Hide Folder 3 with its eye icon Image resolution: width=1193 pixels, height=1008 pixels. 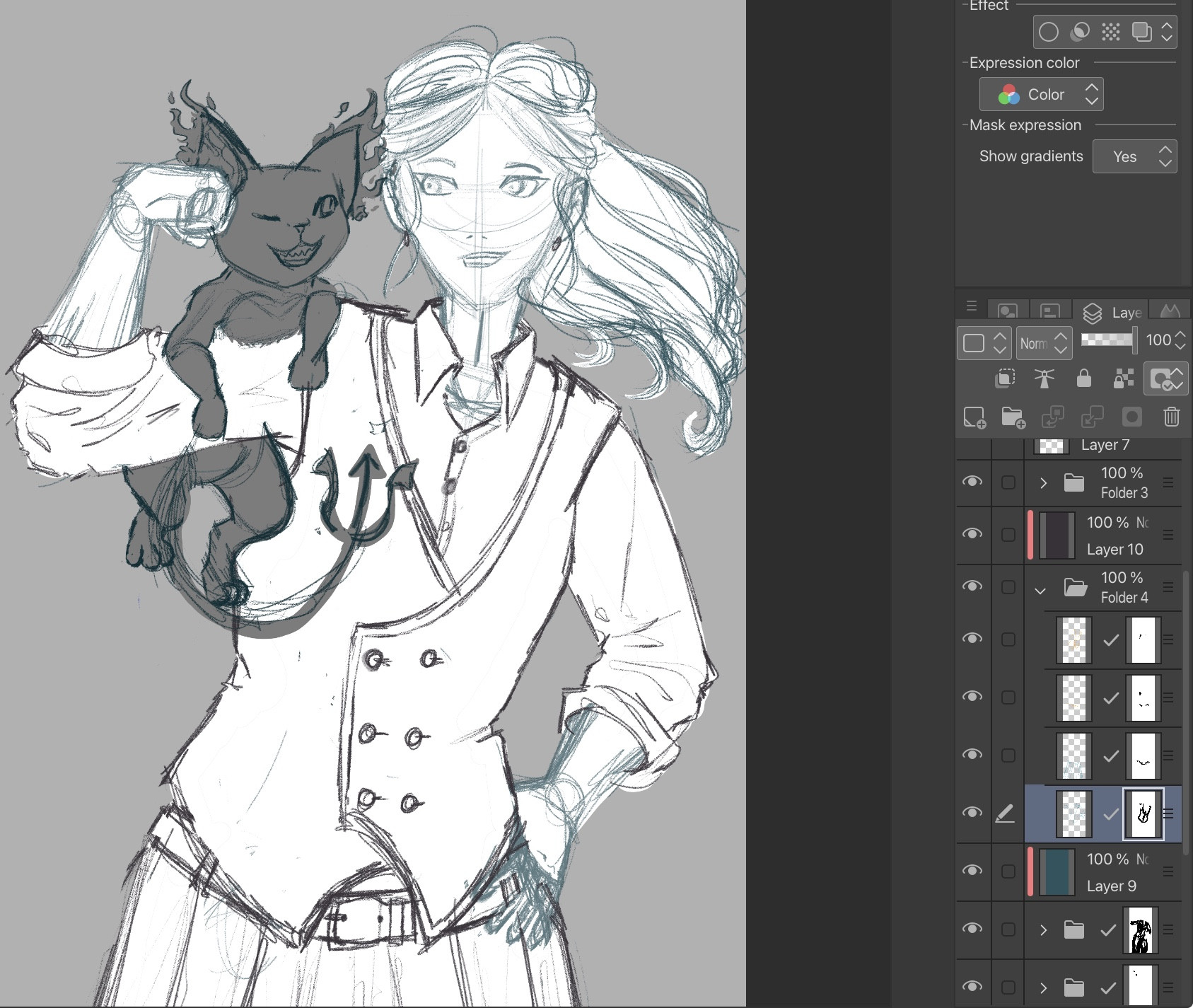(x=972, y=482)
